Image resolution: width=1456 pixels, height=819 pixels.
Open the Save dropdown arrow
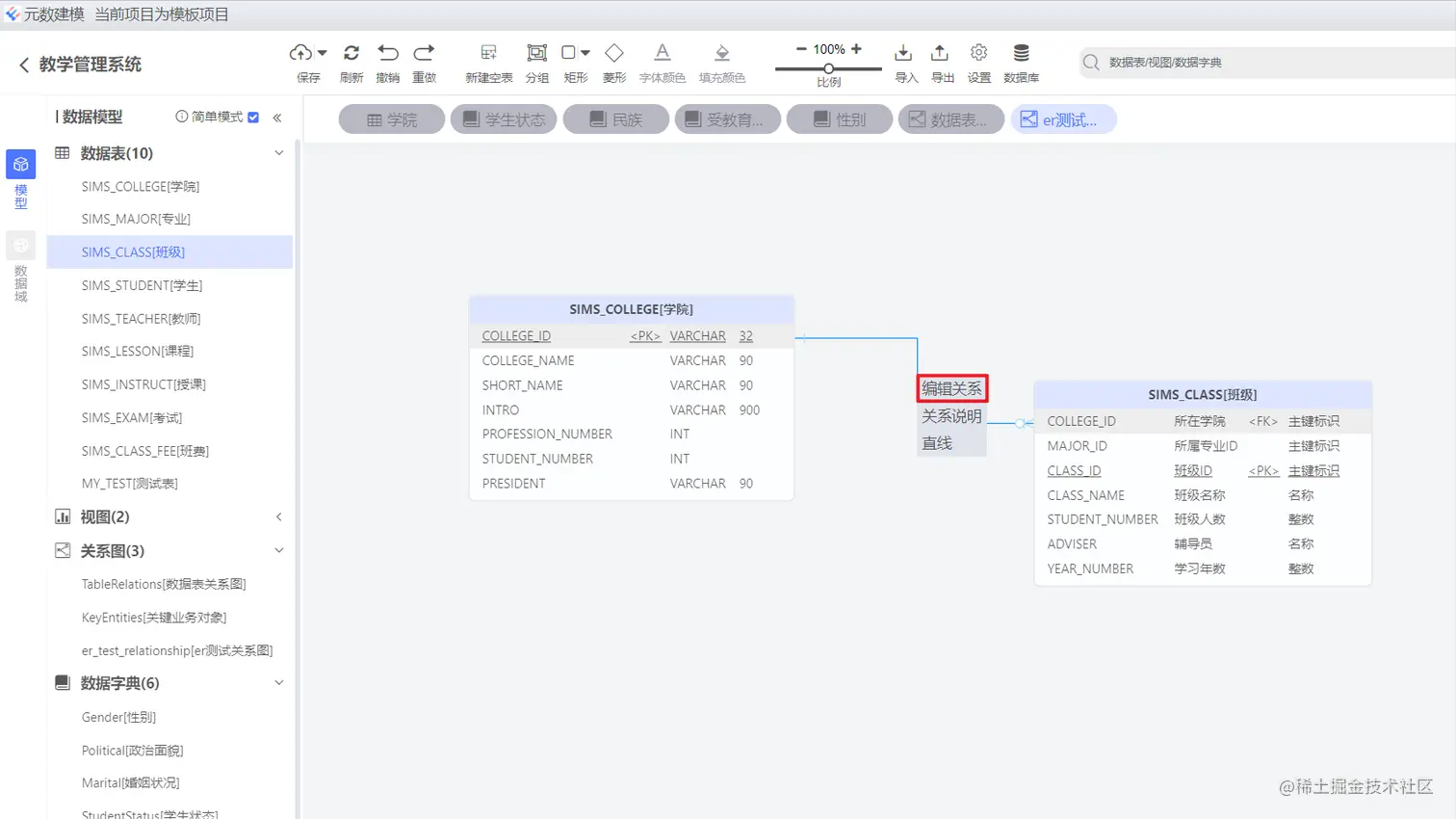click(323, 53)
